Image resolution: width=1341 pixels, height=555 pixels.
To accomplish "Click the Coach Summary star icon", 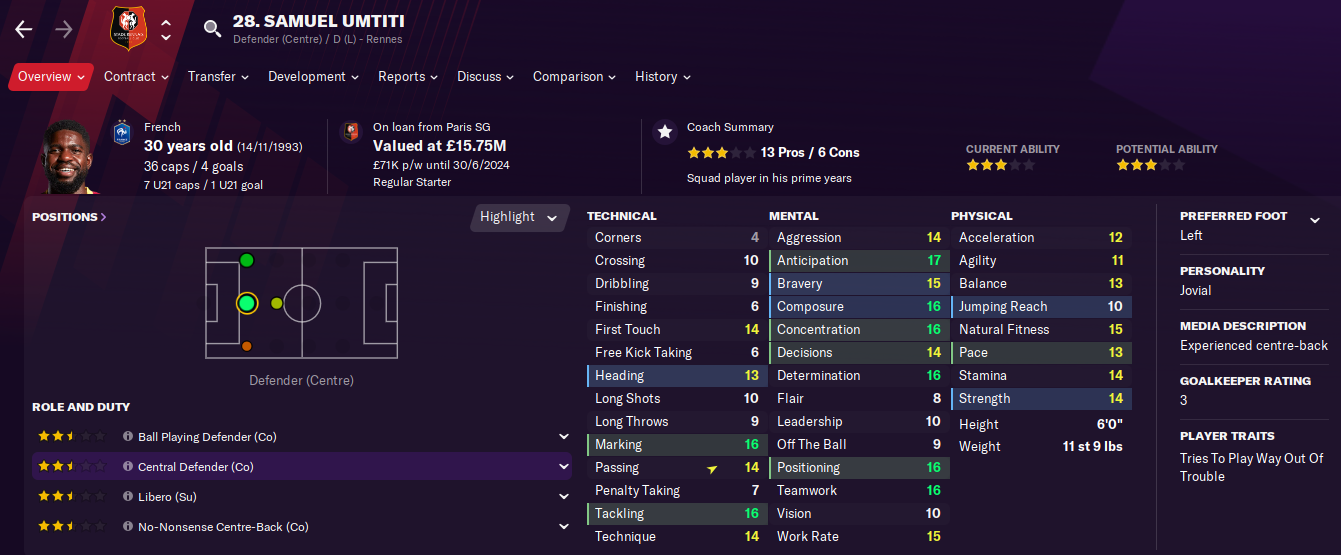I will pyautogui.click(x=664, y=133).
